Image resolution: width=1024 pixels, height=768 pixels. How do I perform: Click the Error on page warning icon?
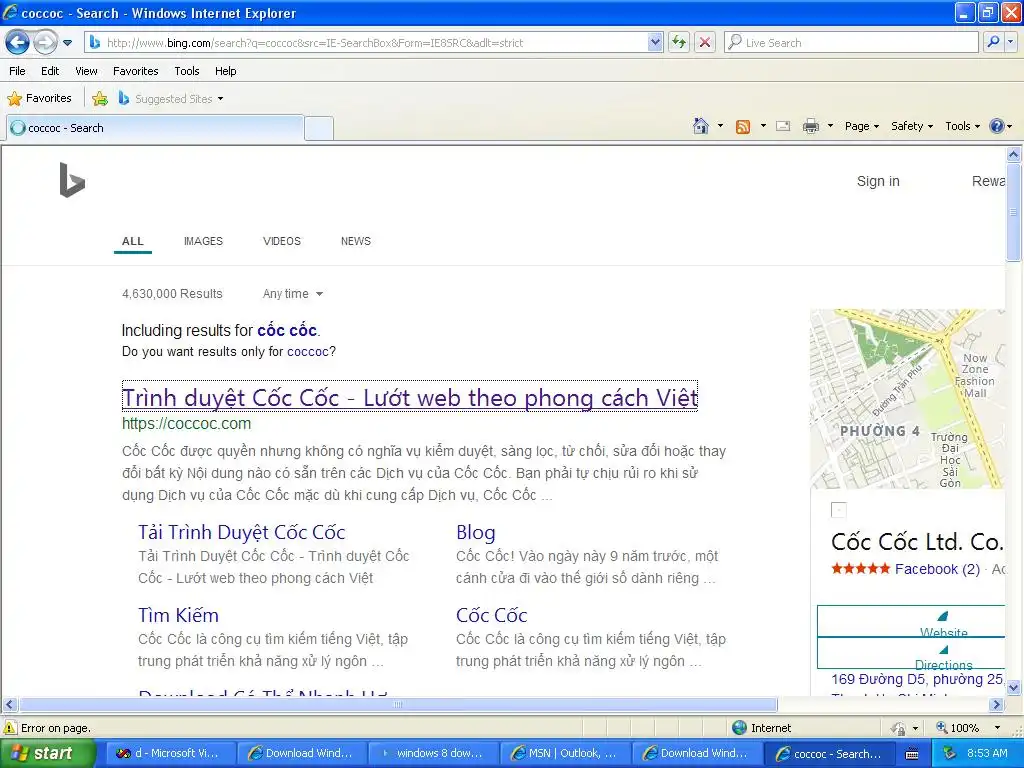pyautogui.click(x=10, y=728)
